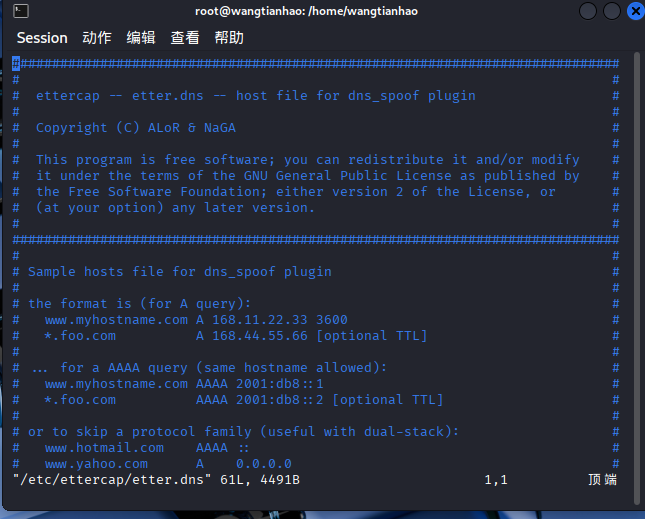
Task: Click 'the Free Software Foundation' line
Action: tap(296, 192)
